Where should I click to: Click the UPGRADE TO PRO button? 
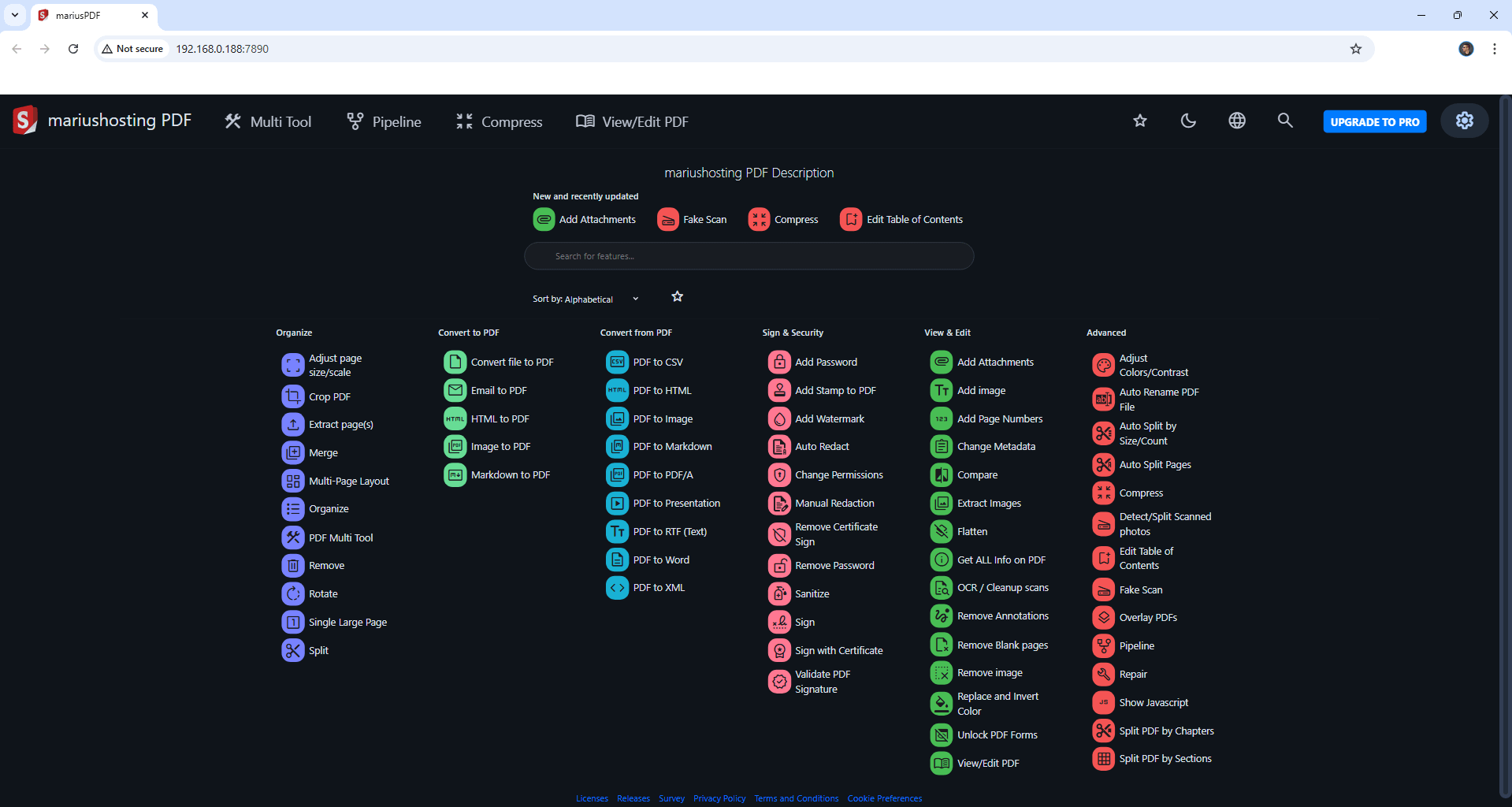click(1374, 121)
